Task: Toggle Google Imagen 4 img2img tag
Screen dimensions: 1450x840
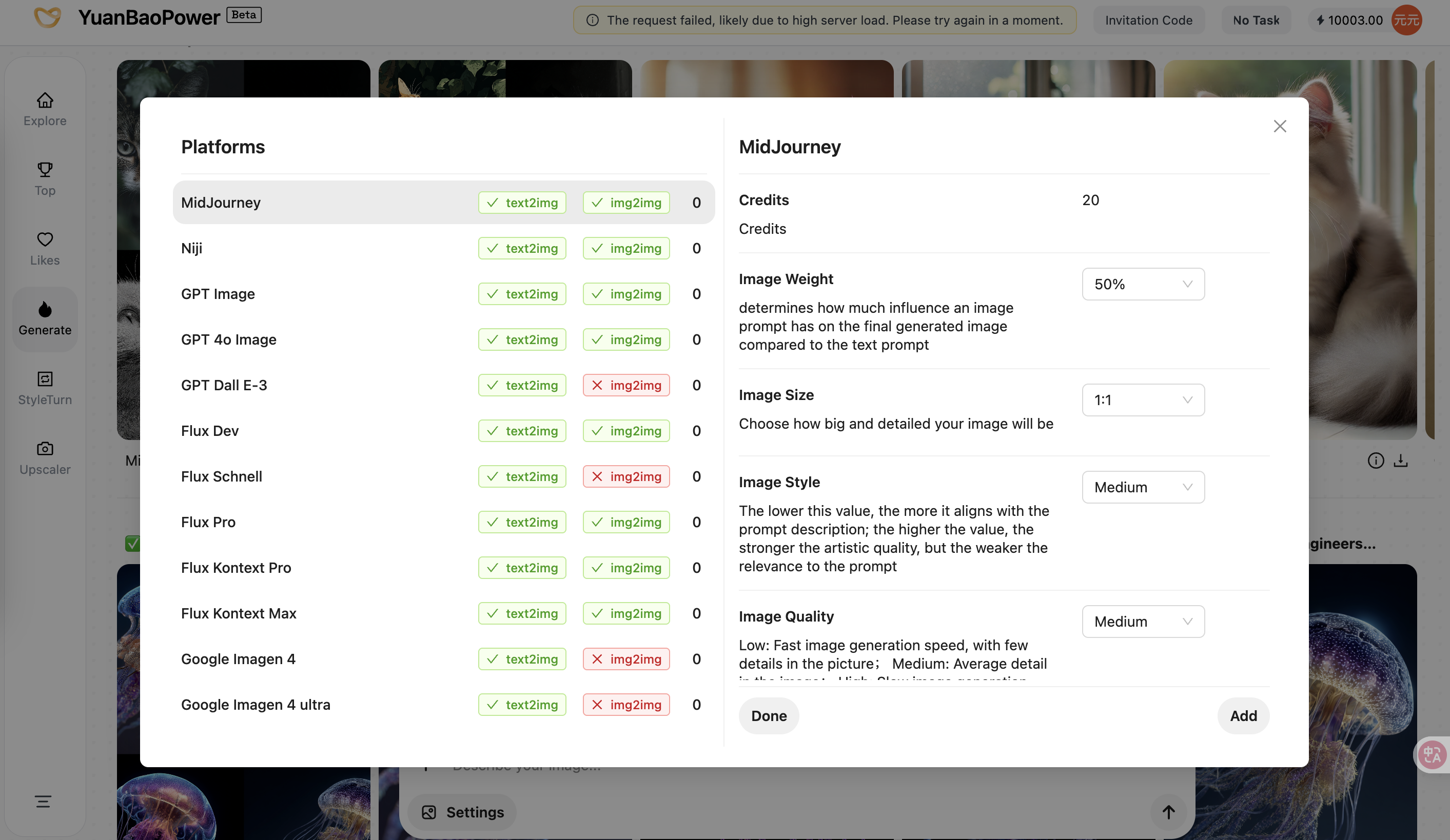Action: coord(626,659)
